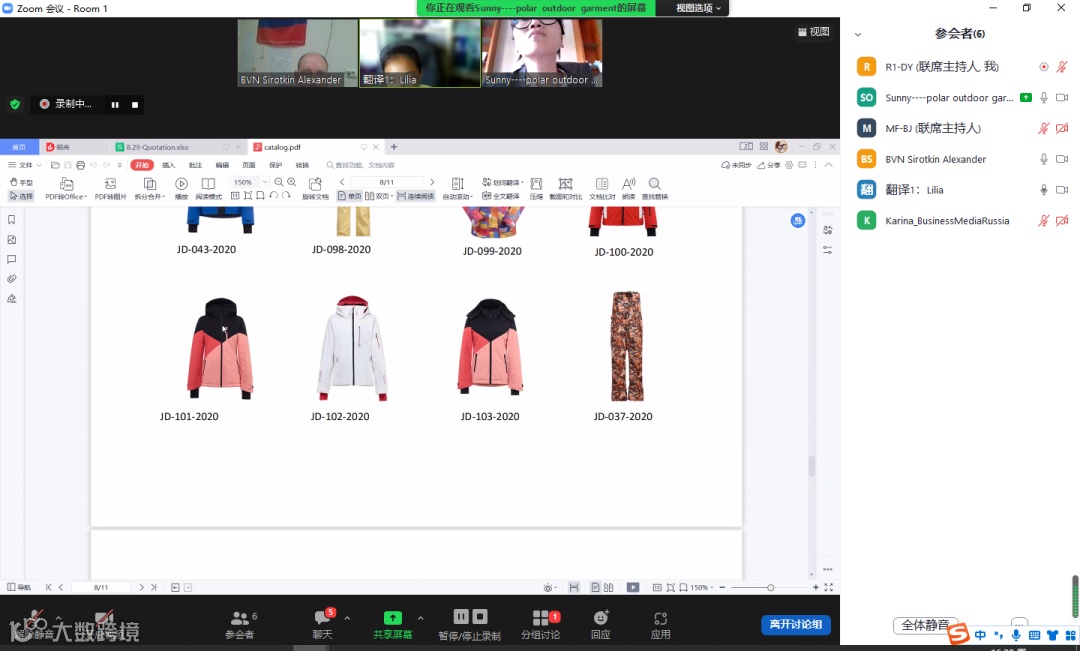Toggle microphone for BVN Sirotkin Alexander
Screen dimensions: 1080x651
pyautogui.click(x=1044, y=159)
